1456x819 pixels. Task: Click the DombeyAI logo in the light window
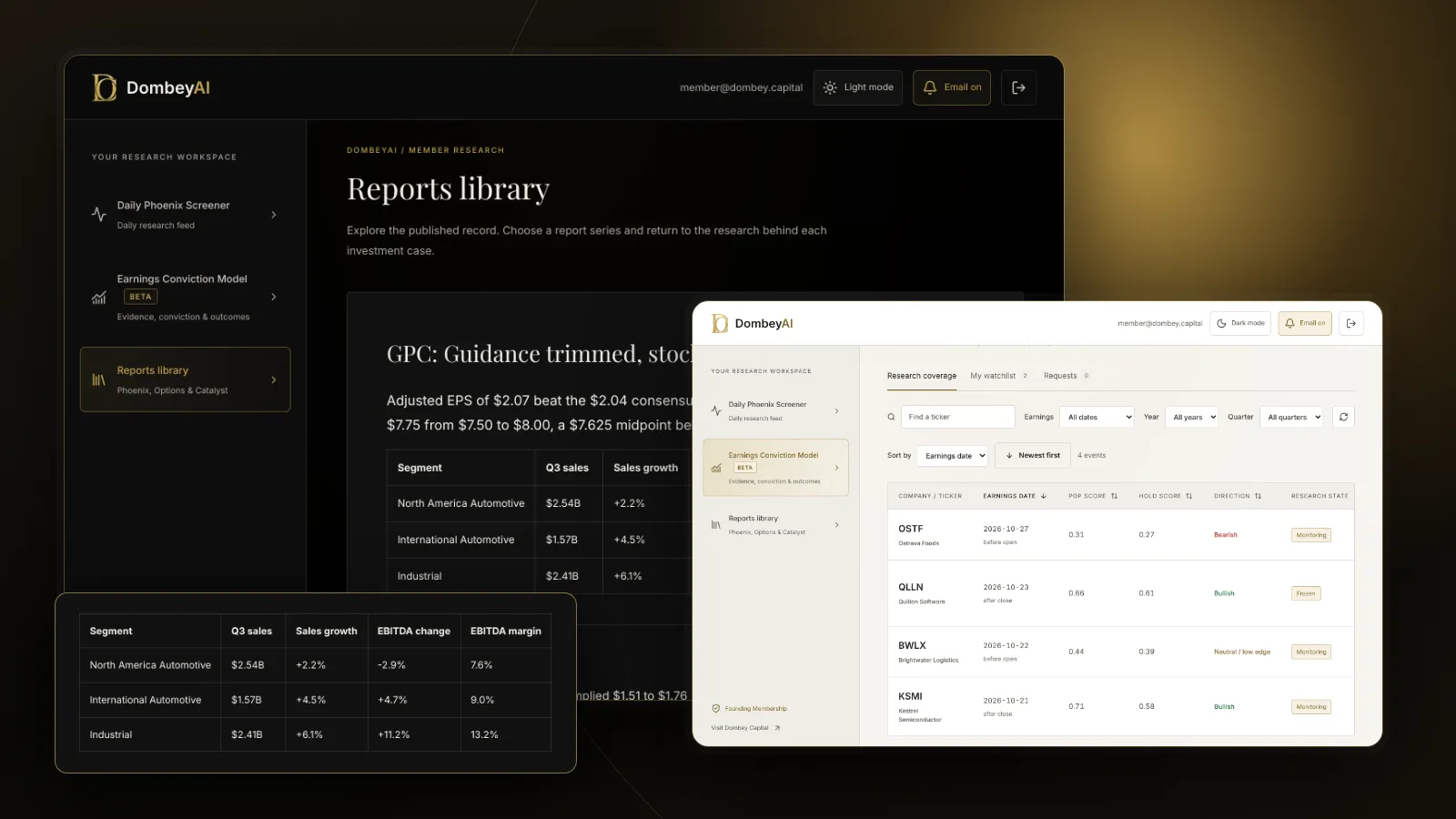point(753,323)
